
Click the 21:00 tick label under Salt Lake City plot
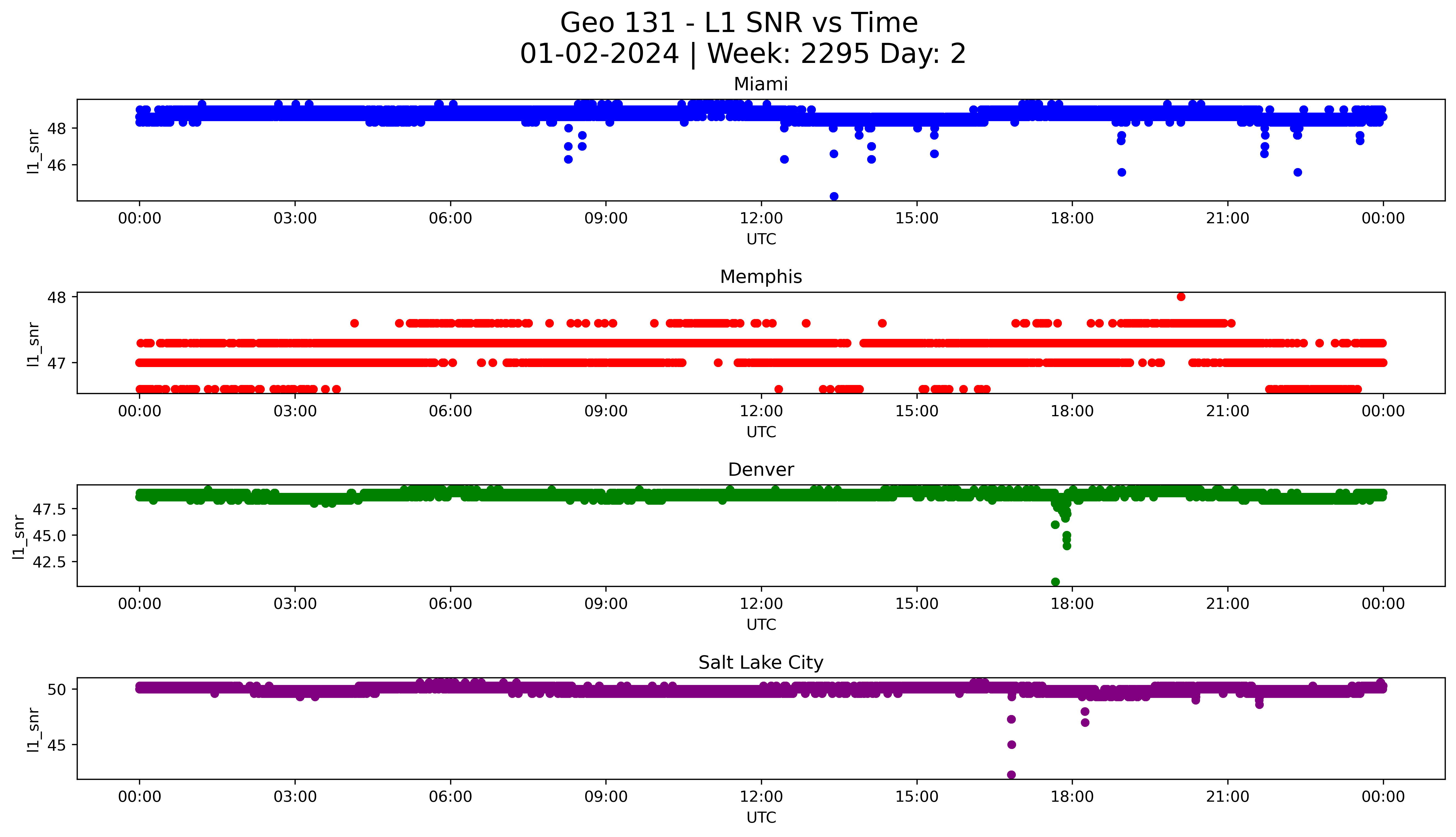[x=1228, y=797]
